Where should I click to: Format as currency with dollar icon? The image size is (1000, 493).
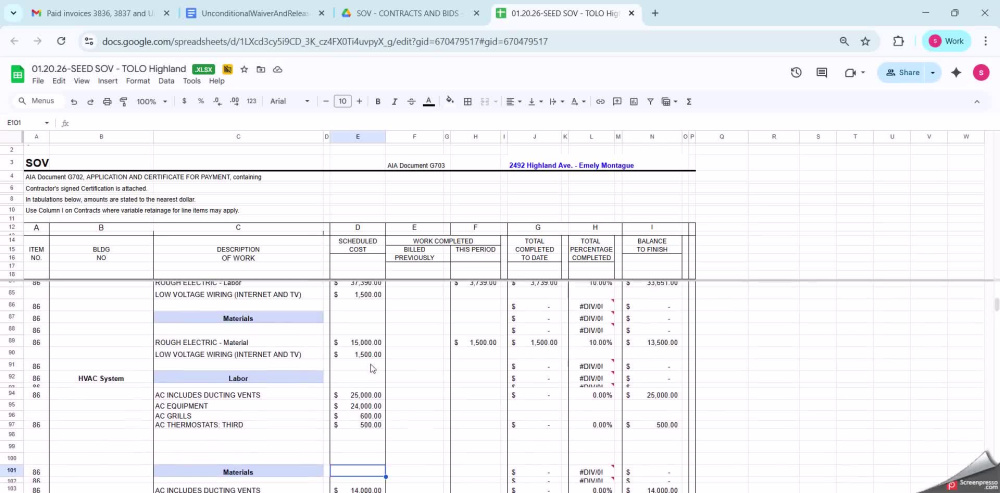(184, 101)
